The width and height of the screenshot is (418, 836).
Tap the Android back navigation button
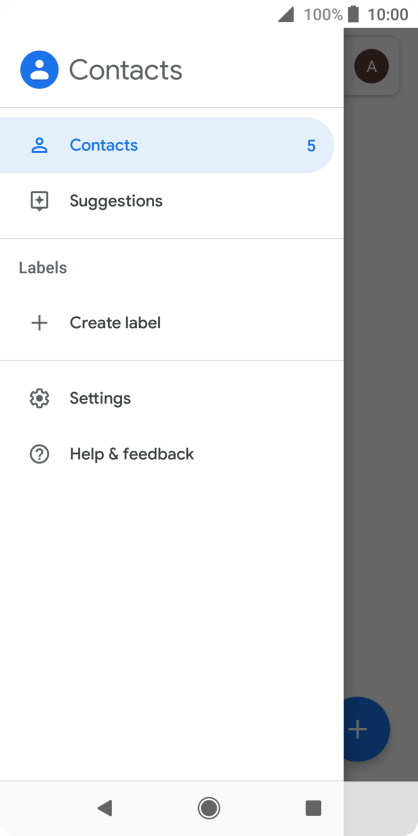point(104,808)
